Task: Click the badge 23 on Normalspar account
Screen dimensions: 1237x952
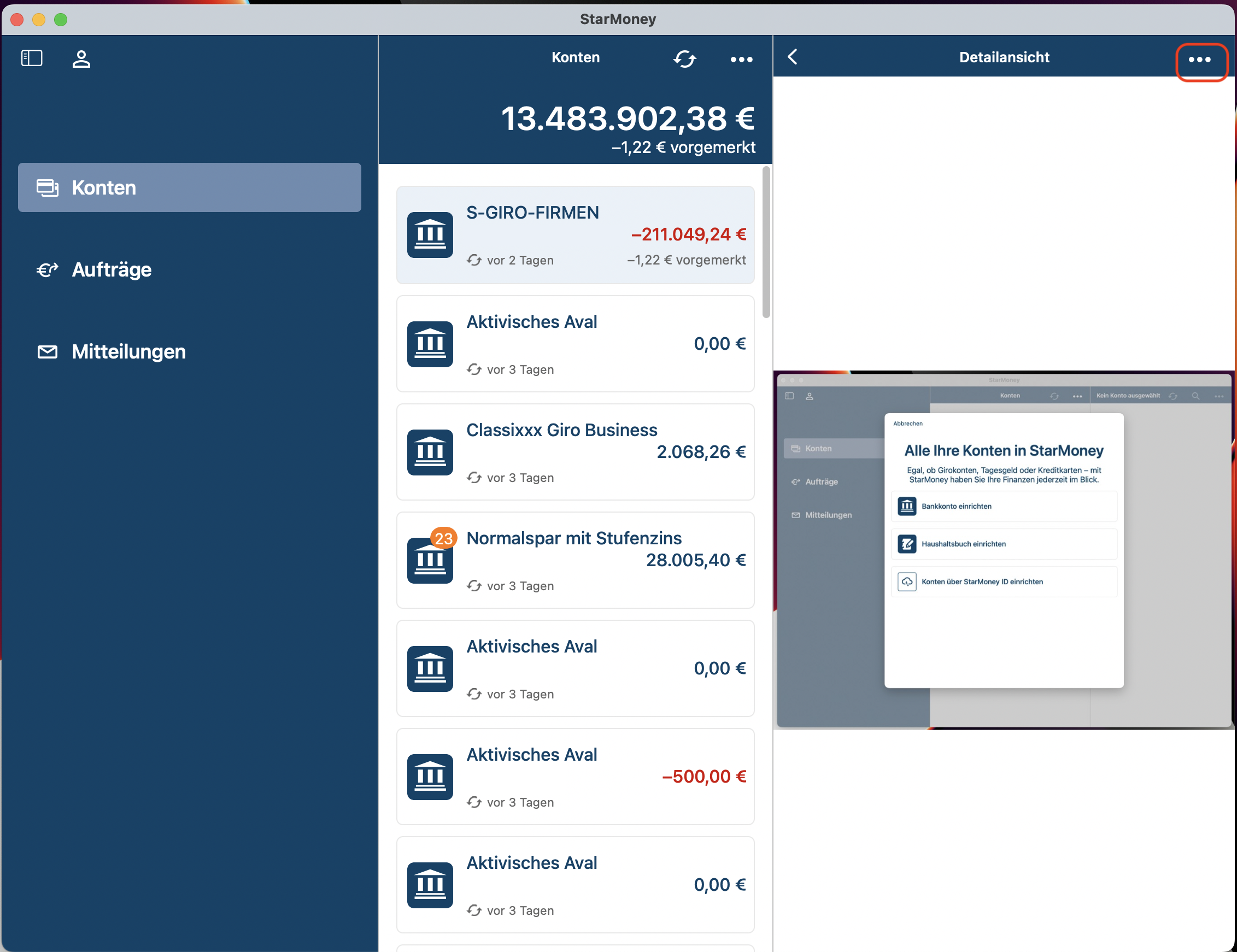Action: (443, 537)
